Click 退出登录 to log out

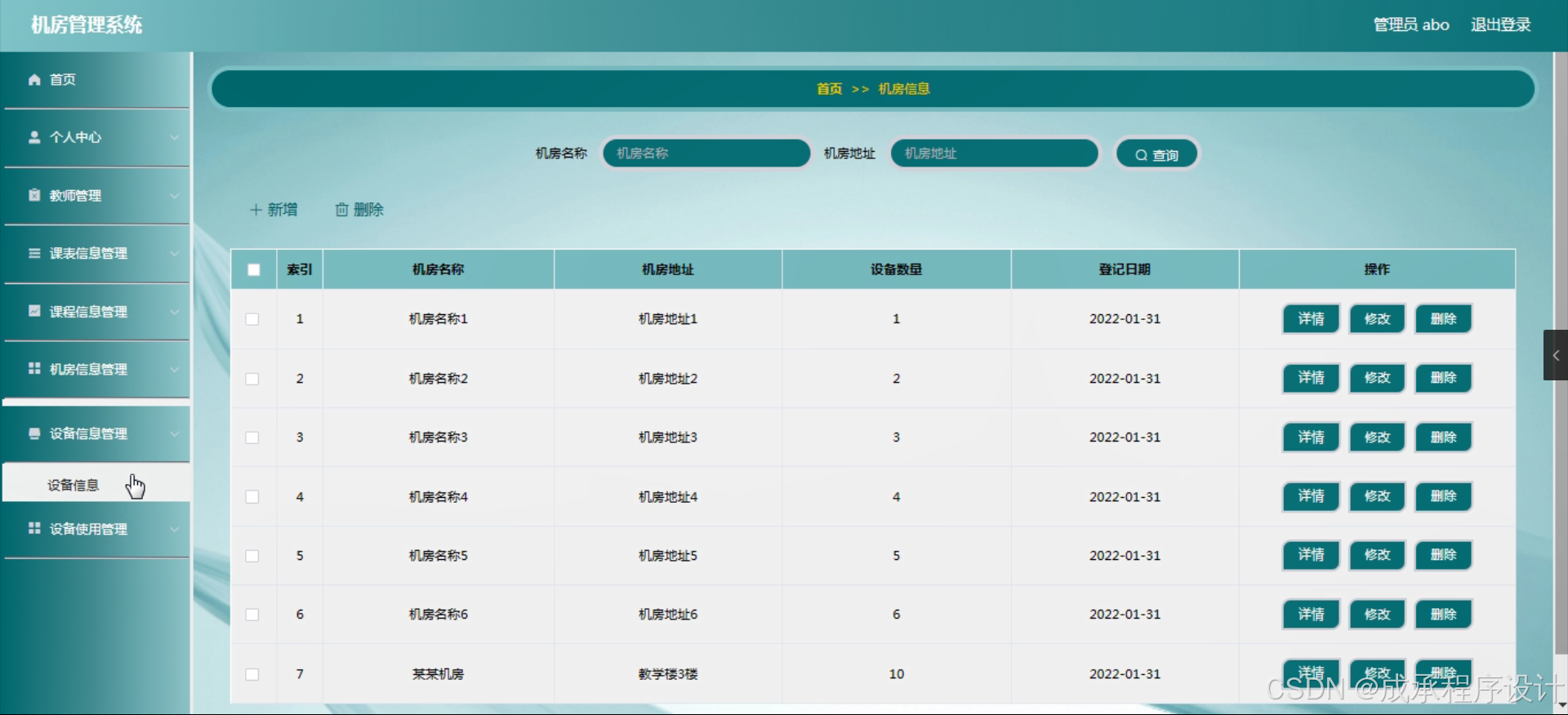(1500, 24)
